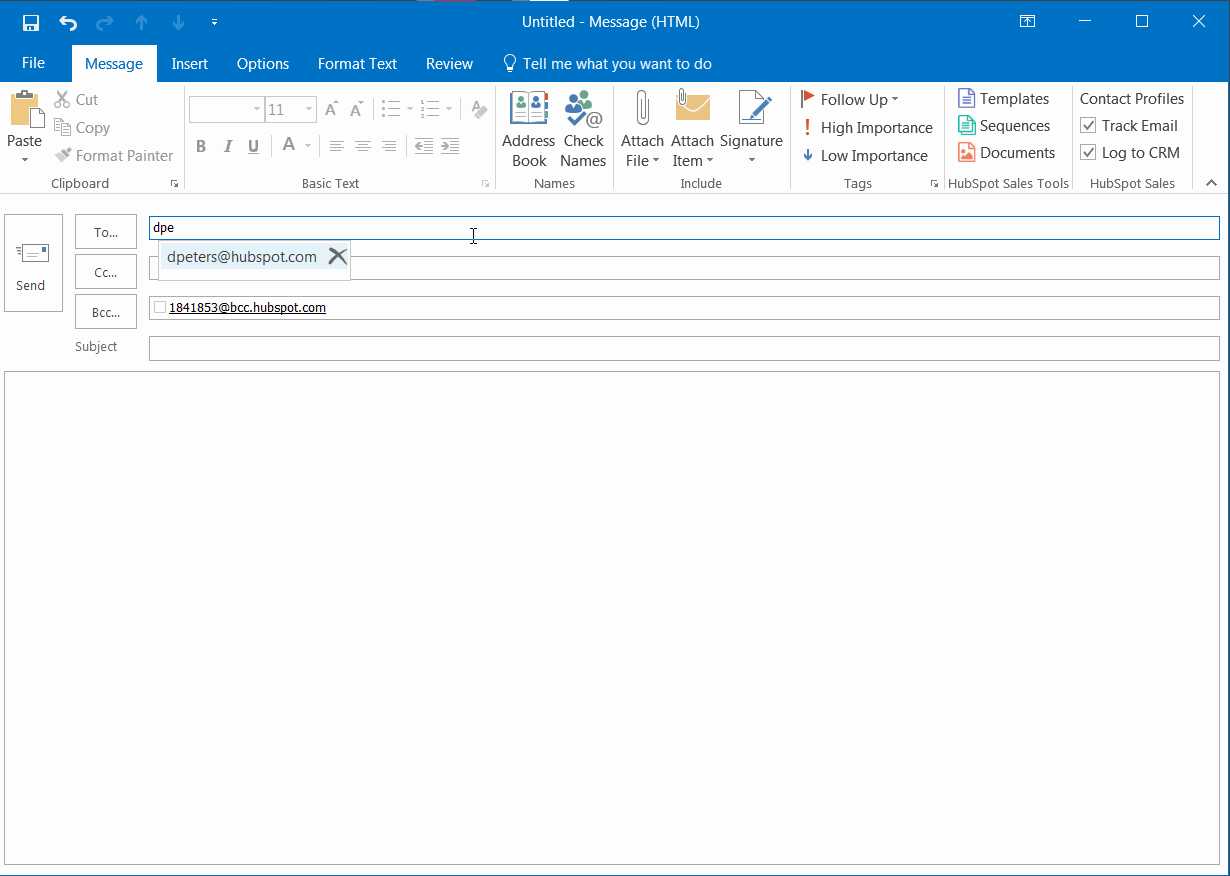
Task: Click the Previous Item up arrow
Action: coord(141,22)
